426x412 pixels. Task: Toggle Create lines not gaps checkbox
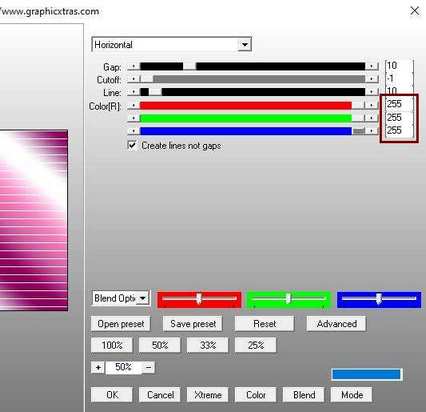pyautogui.click(x=132, y=145)
